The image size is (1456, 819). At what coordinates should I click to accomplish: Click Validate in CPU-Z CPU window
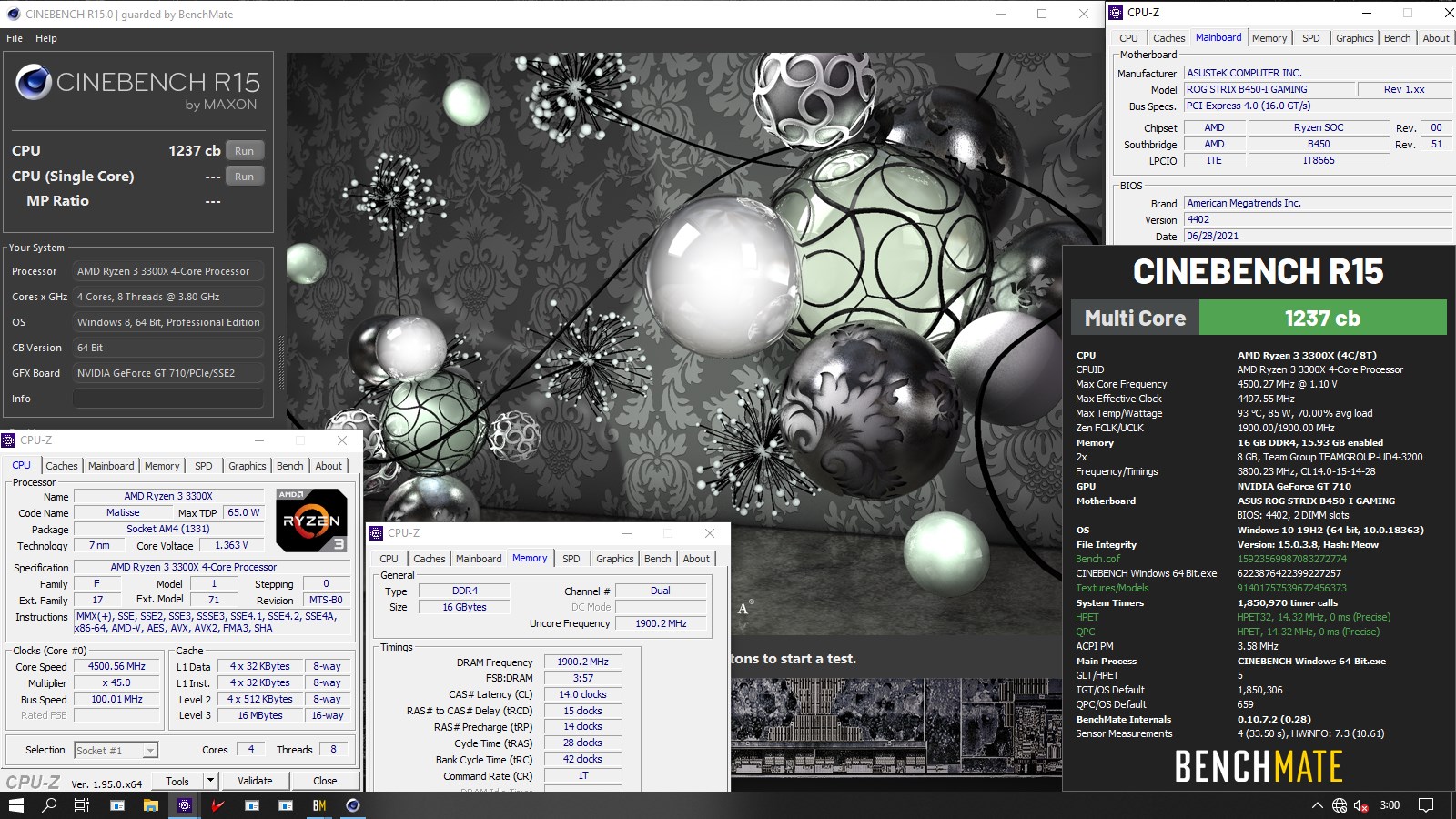click(x=255, y=781)
